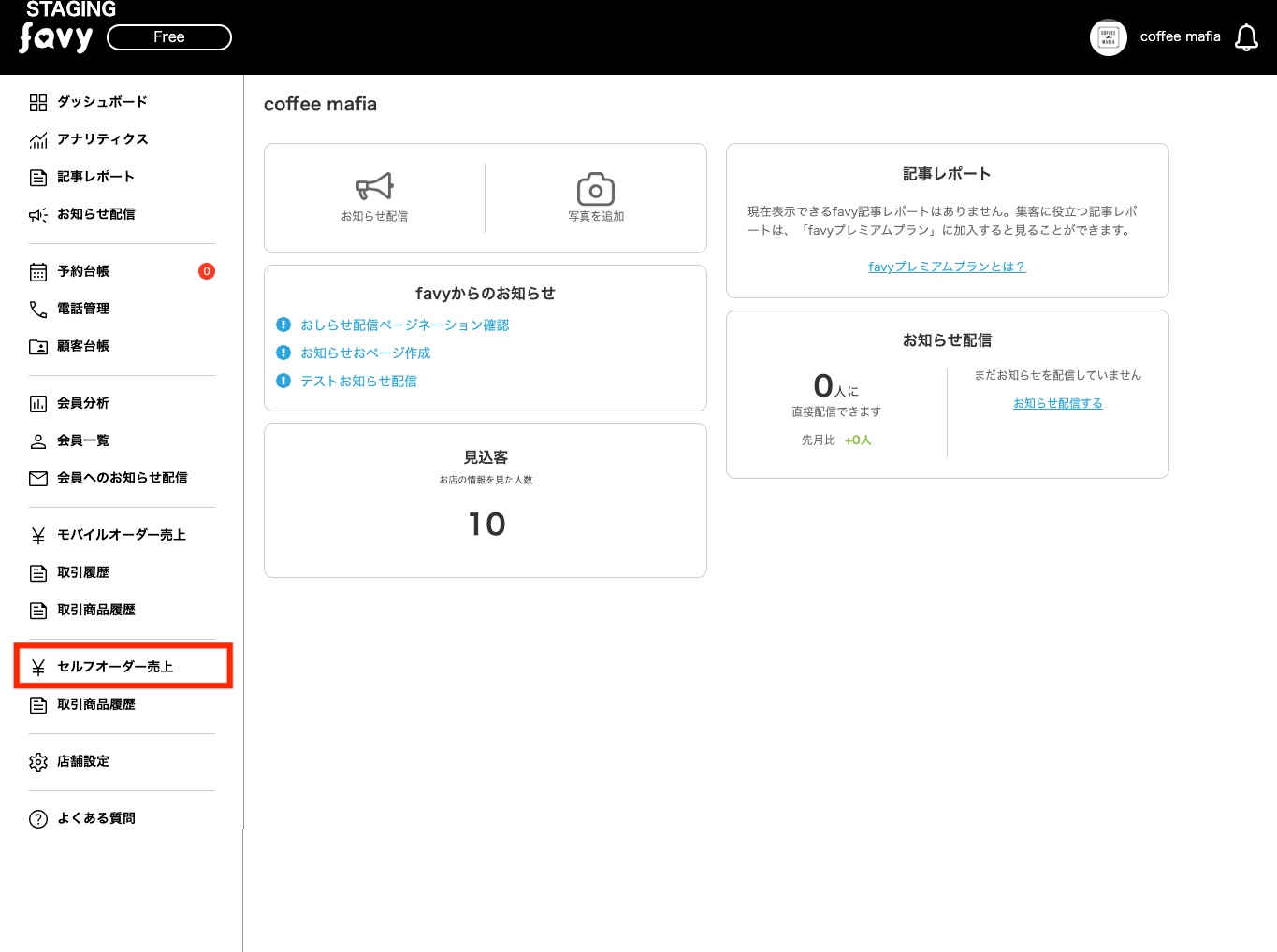
Task: Open the 顧客台帳 folder icon
Action: pyautogui.click(x=38, y=347)
